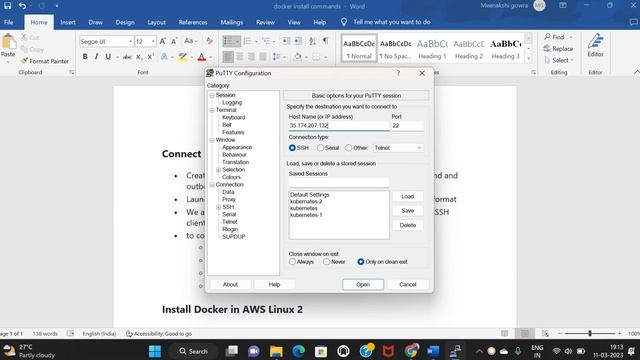
Task: Expand the Selection tree node
Action: click(x=218, y=170)
